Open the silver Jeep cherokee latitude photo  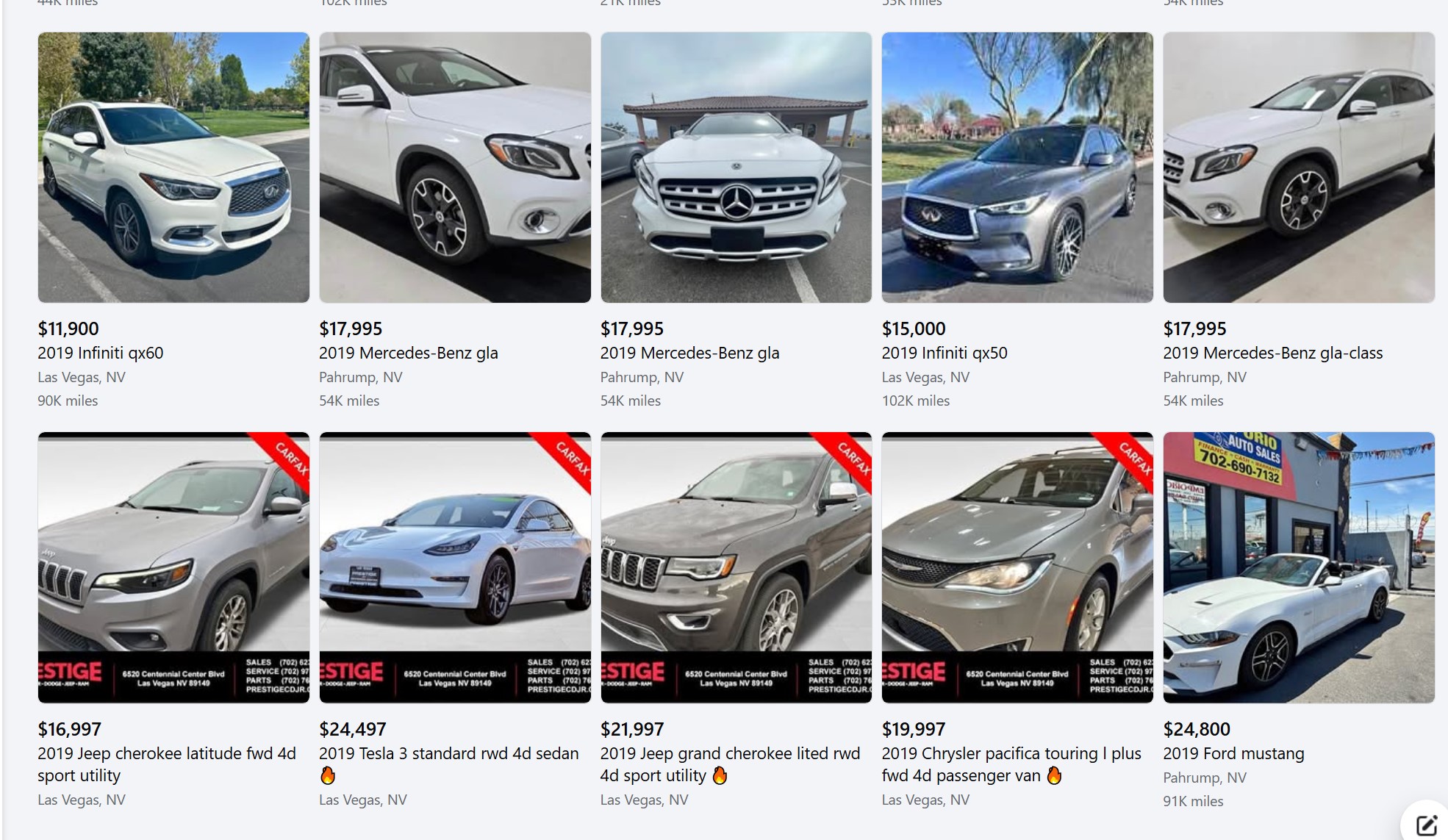click(173, 567)
